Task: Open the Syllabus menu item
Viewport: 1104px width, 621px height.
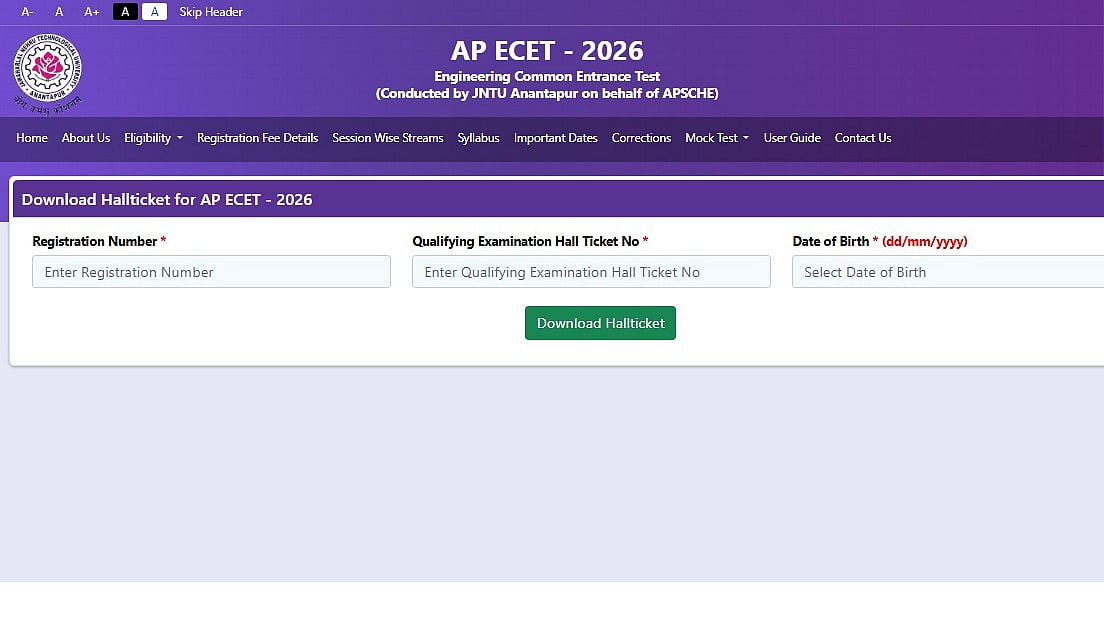Action: [478, 138]
